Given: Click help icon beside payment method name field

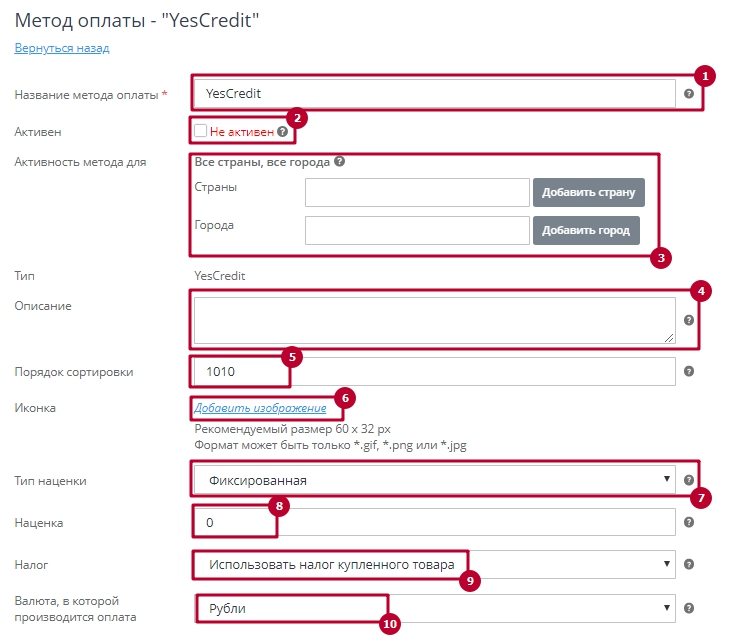Looking at the screenshot, I should click(x=688, y=94).
